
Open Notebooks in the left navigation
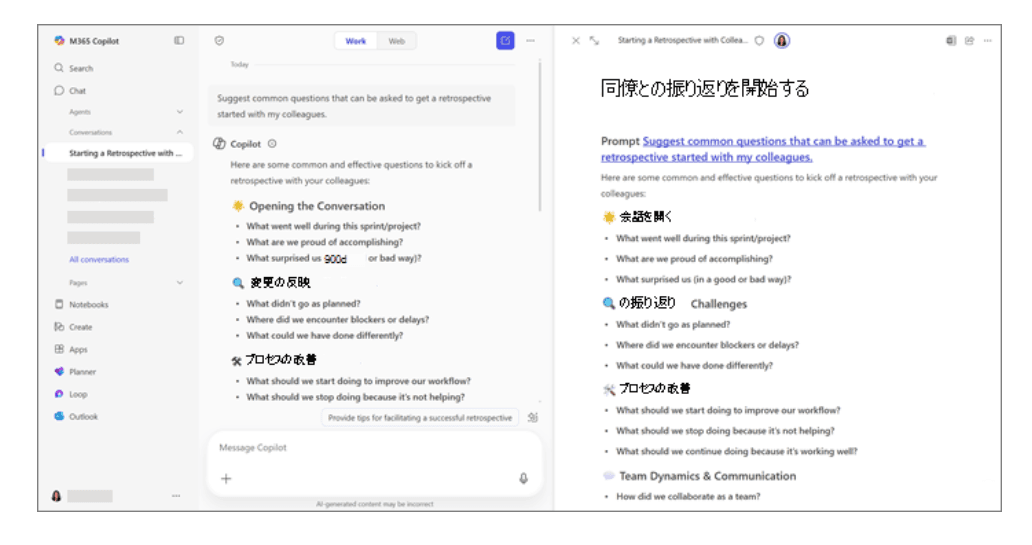coord(88,305)
